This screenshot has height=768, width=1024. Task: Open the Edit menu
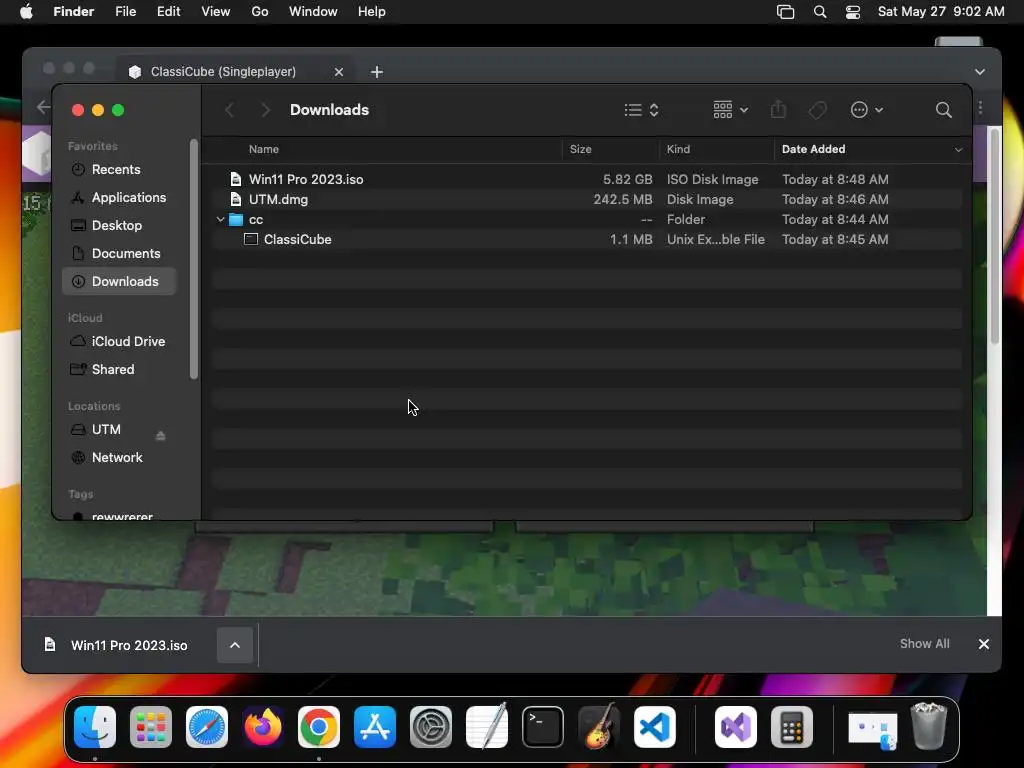[168, 12]
